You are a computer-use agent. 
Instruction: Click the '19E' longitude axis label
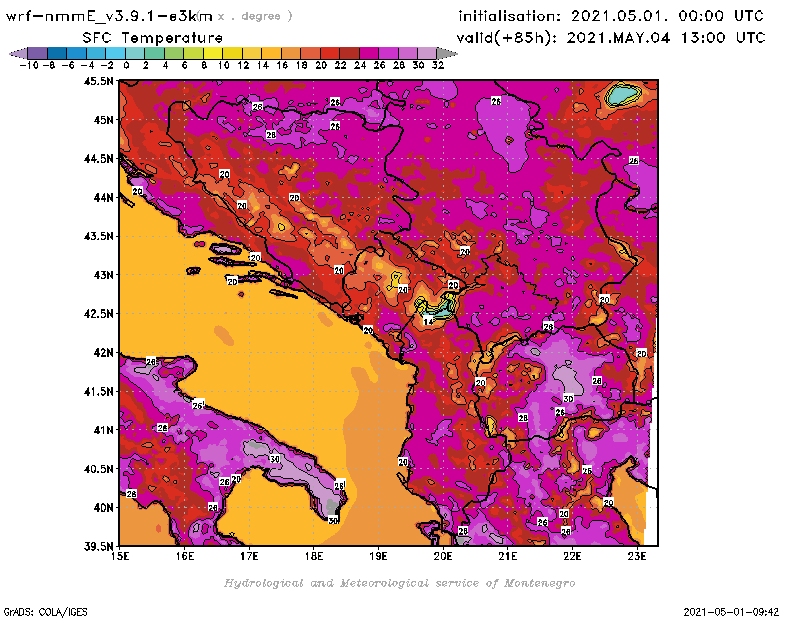[378, 556]
